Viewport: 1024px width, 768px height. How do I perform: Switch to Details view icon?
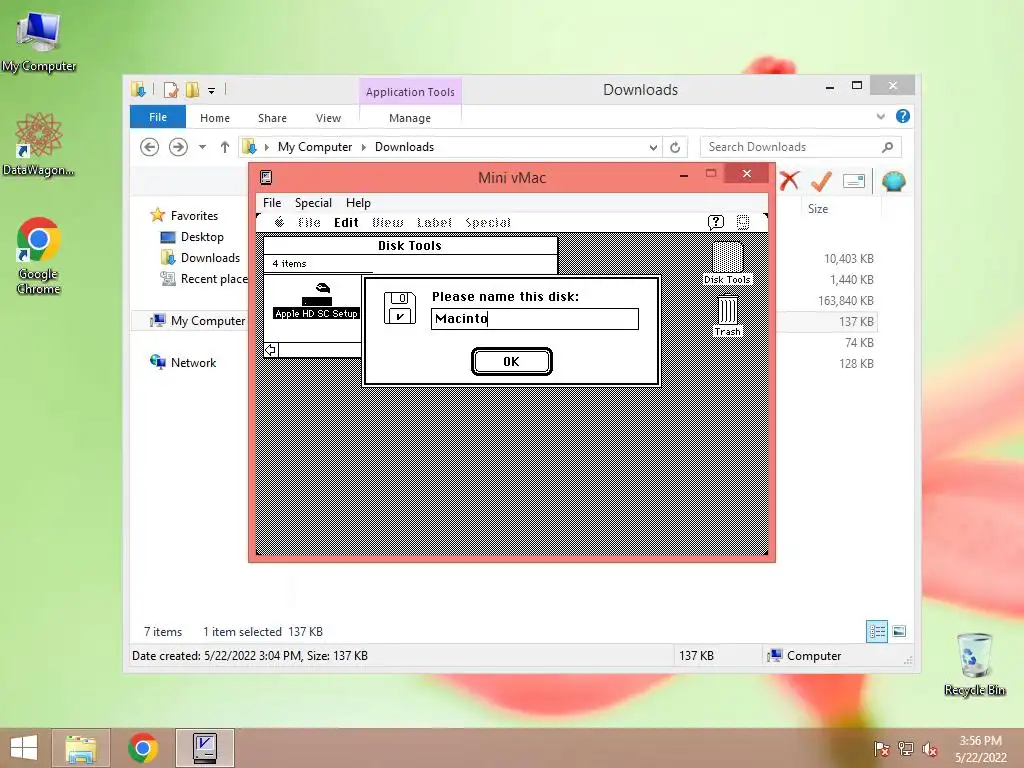click(876, 631)
